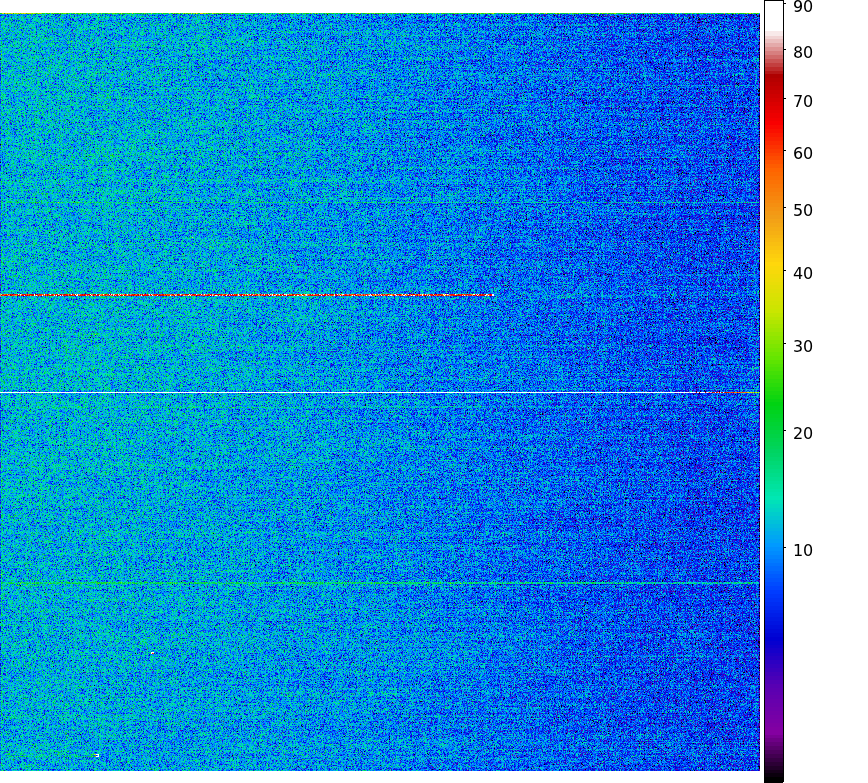Select the 20 colorbar tick label
The height and width of the screenshot is (783, 868).
pyautogui.click(x=802, y=434)
